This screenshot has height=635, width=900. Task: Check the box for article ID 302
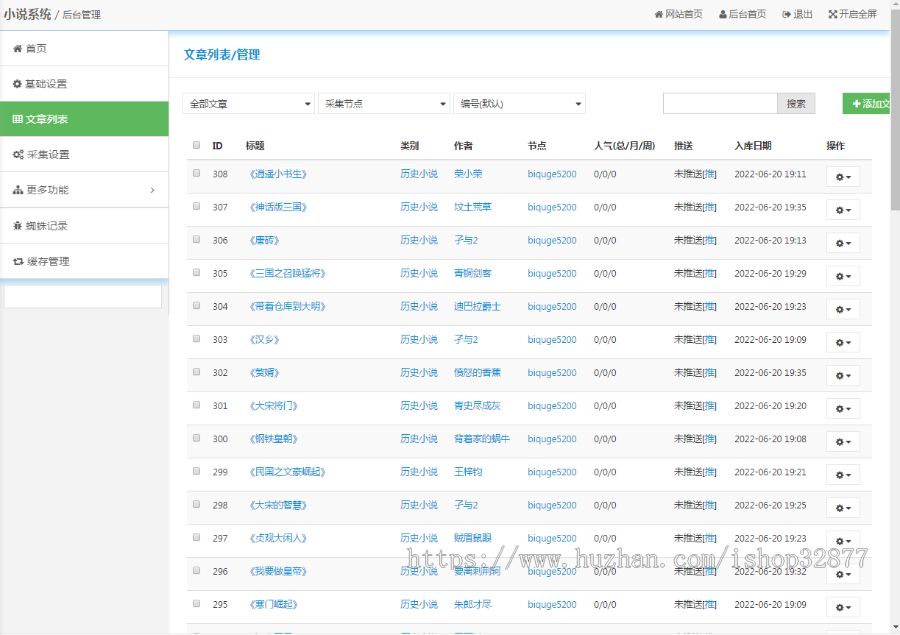tap(196, 372)
